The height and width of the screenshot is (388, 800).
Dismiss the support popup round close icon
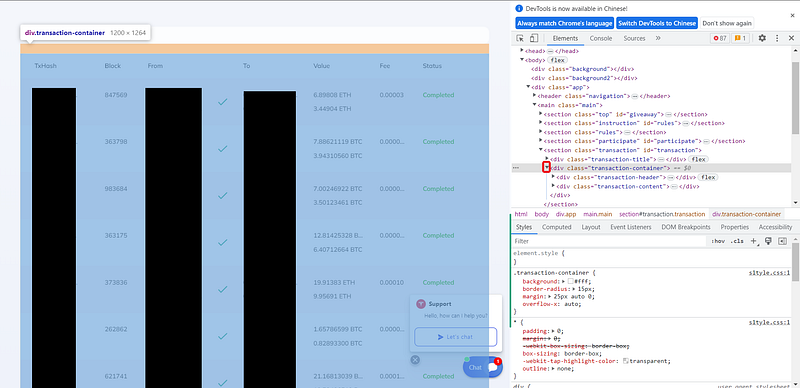[x=415, y=360]
